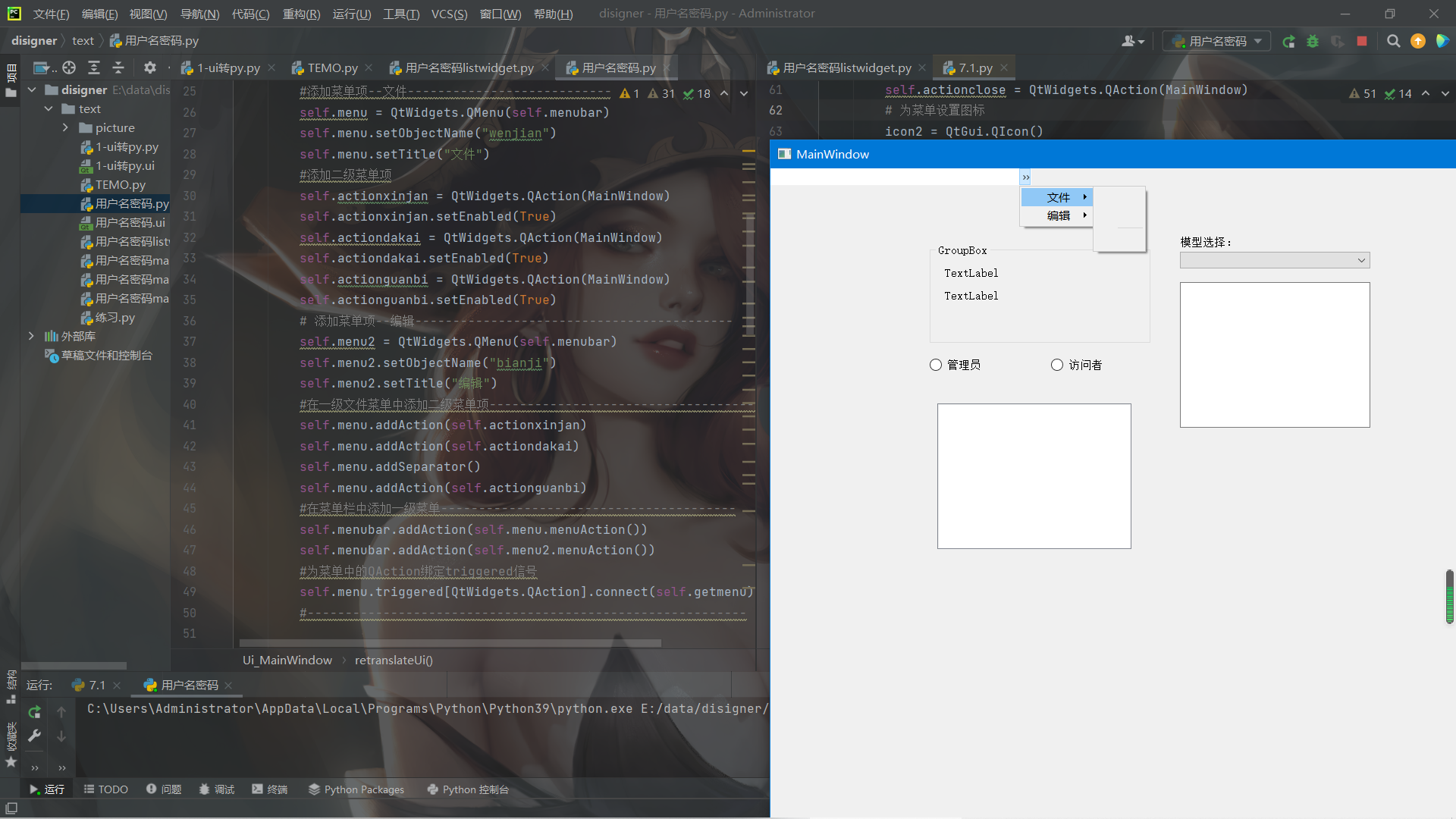Open the 文件 submenu in MainWindow popup
The width and height of the screenshot is (1456, 819).
tap(1057, 197)
